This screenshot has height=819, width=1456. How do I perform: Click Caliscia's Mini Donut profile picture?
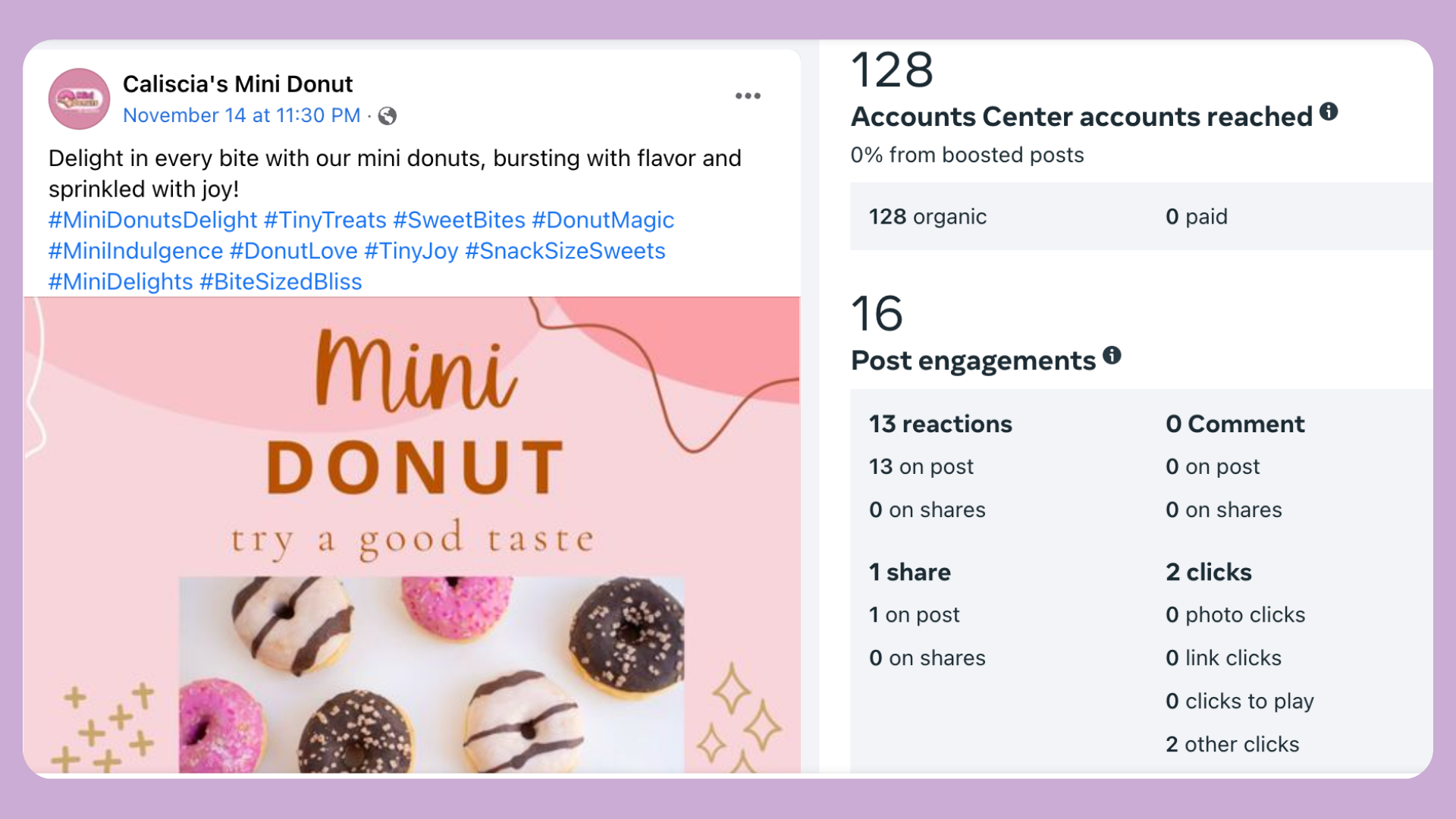pyautogui.click(x=79, y=99)
